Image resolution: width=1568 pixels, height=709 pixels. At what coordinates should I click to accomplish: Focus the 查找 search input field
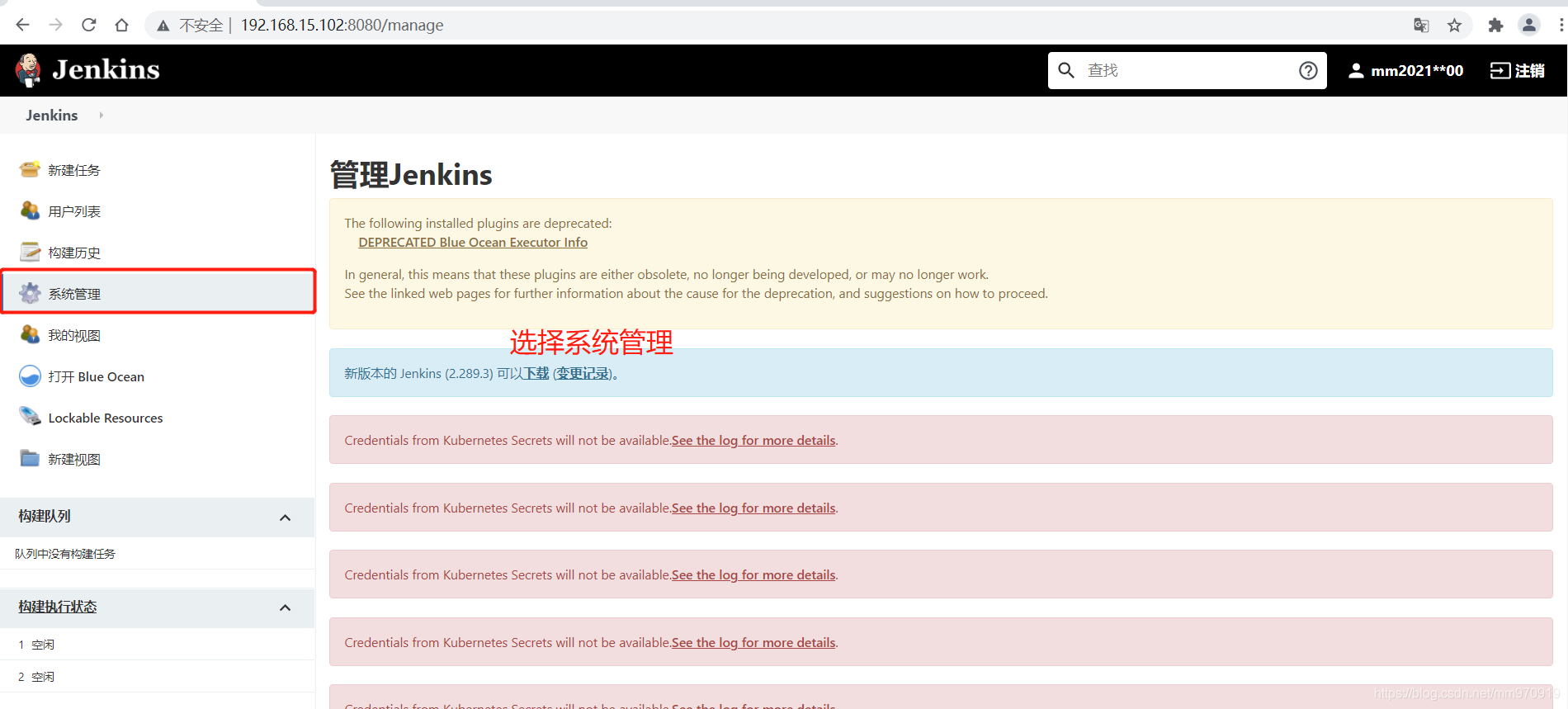tap(1187, 70)
